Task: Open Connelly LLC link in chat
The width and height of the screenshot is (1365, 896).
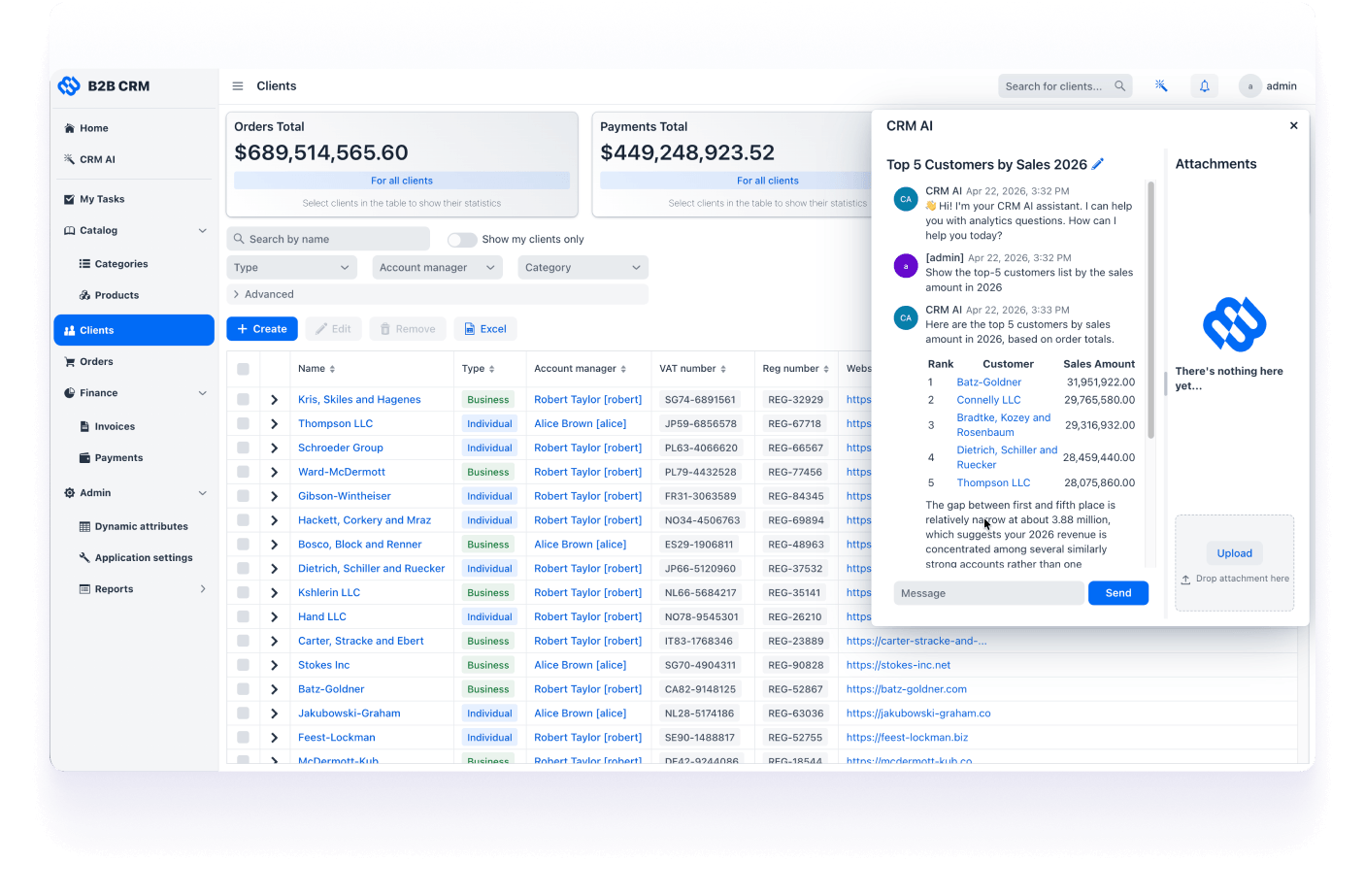Action: point(988,400)
